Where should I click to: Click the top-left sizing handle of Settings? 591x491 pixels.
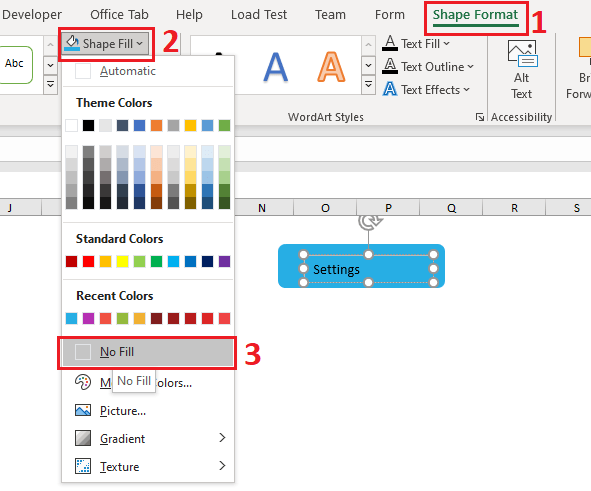click(x=303, y=255)
